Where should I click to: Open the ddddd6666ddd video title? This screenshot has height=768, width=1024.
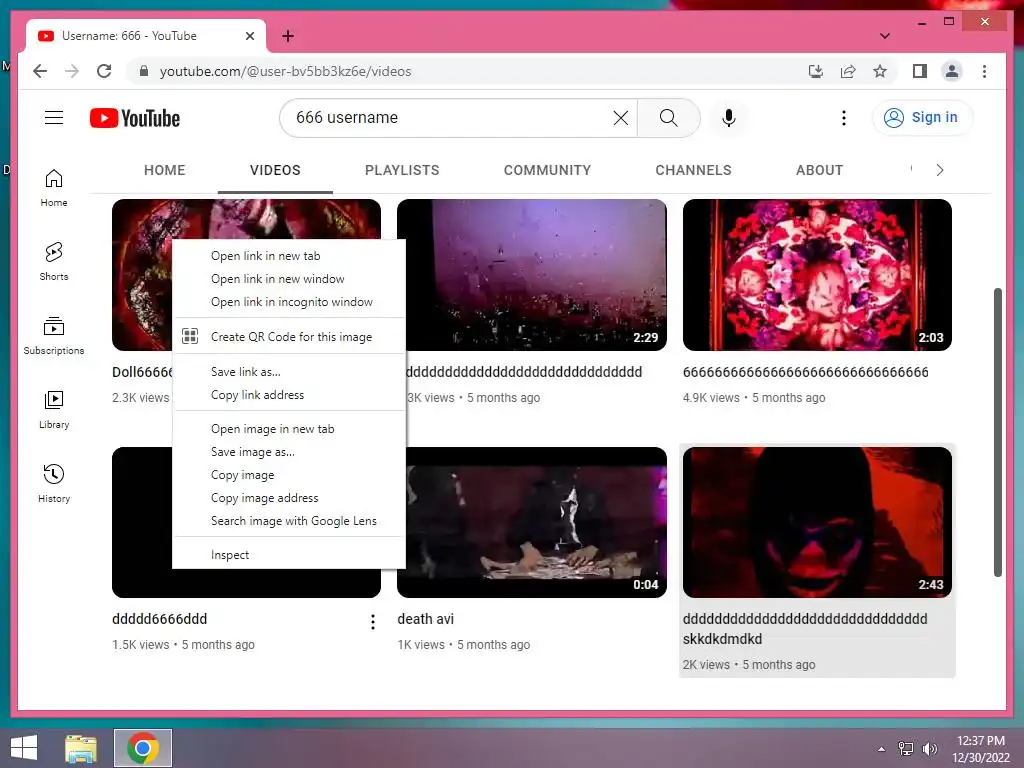tap(159, 619)
